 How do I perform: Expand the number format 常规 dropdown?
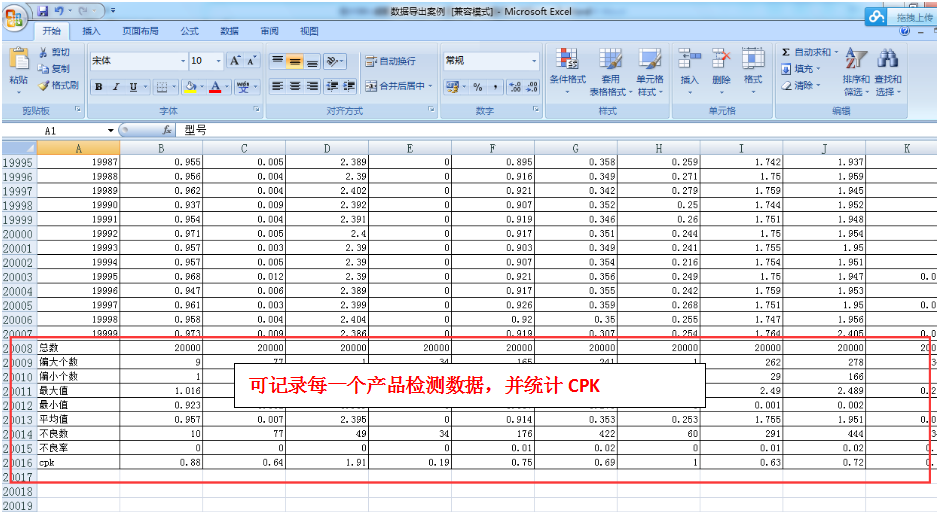(x=534, y=61)
